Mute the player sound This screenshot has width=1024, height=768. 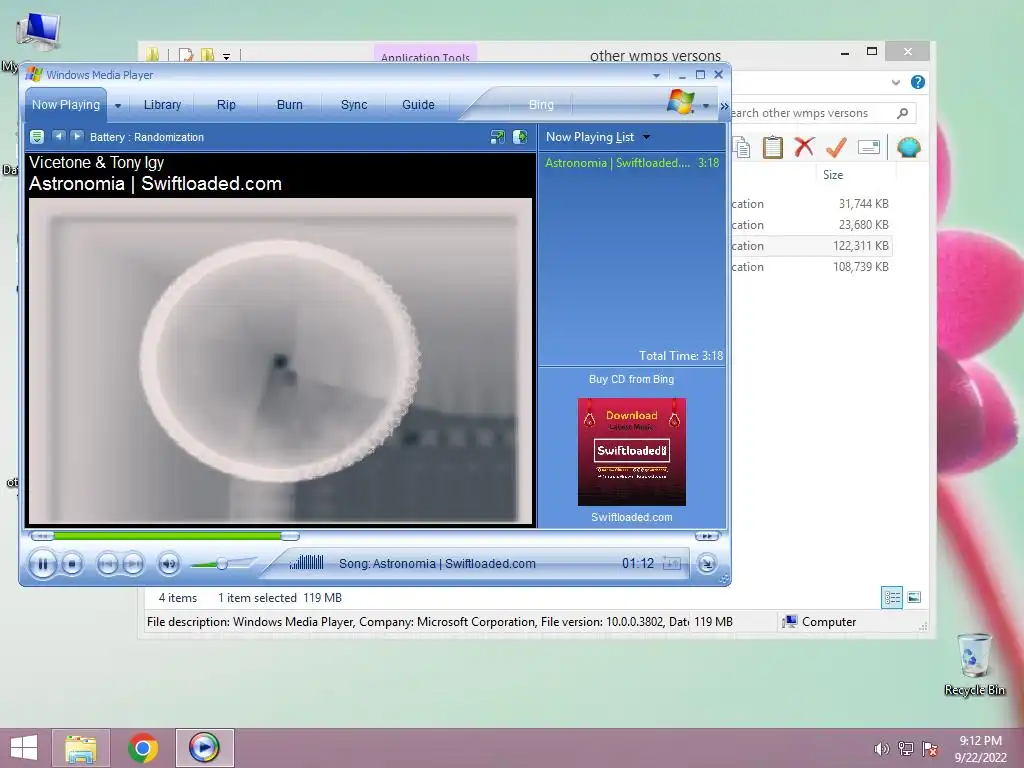168,564
